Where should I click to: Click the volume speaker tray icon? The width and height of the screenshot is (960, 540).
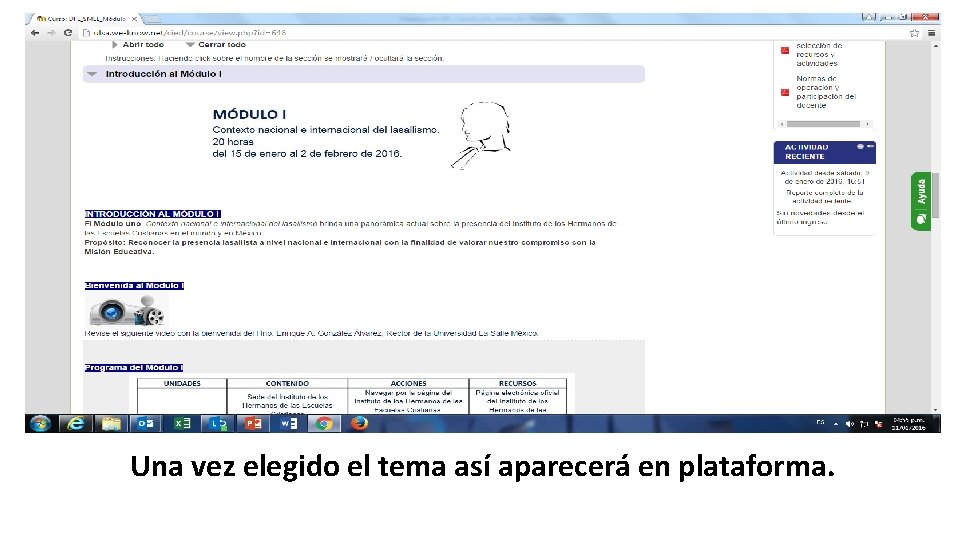(850, 424)
